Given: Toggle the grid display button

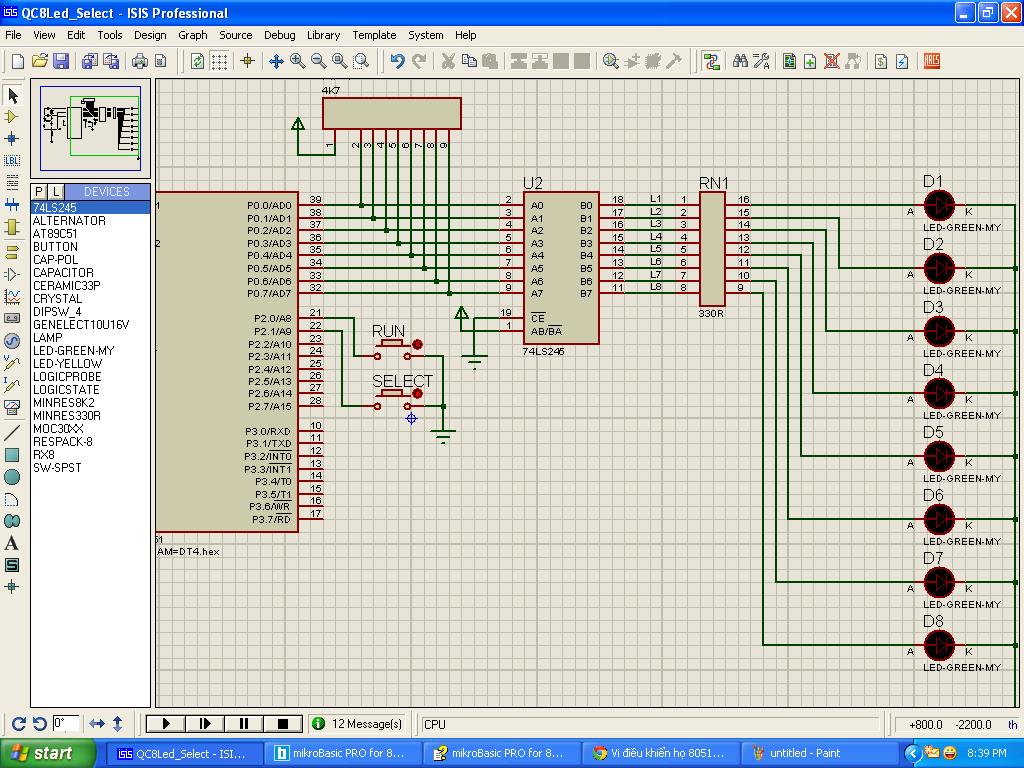Looking at the screenshot, I should pos(219,61).
